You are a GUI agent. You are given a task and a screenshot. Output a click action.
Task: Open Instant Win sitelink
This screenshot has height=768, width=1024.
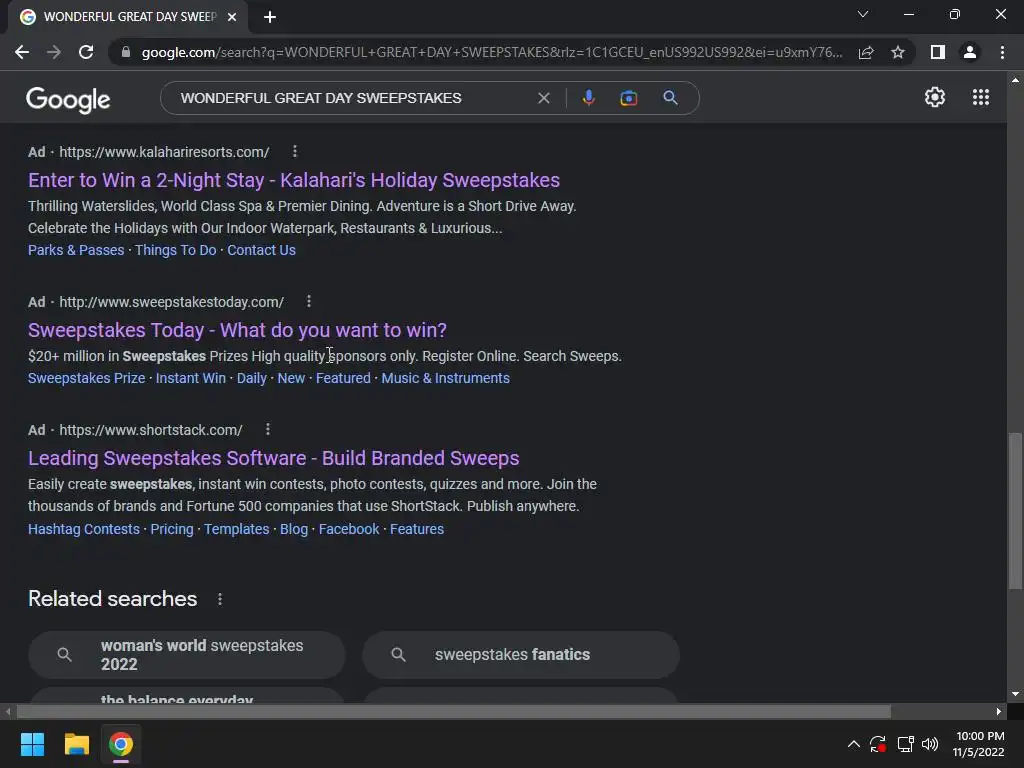(x=191, y=378)
